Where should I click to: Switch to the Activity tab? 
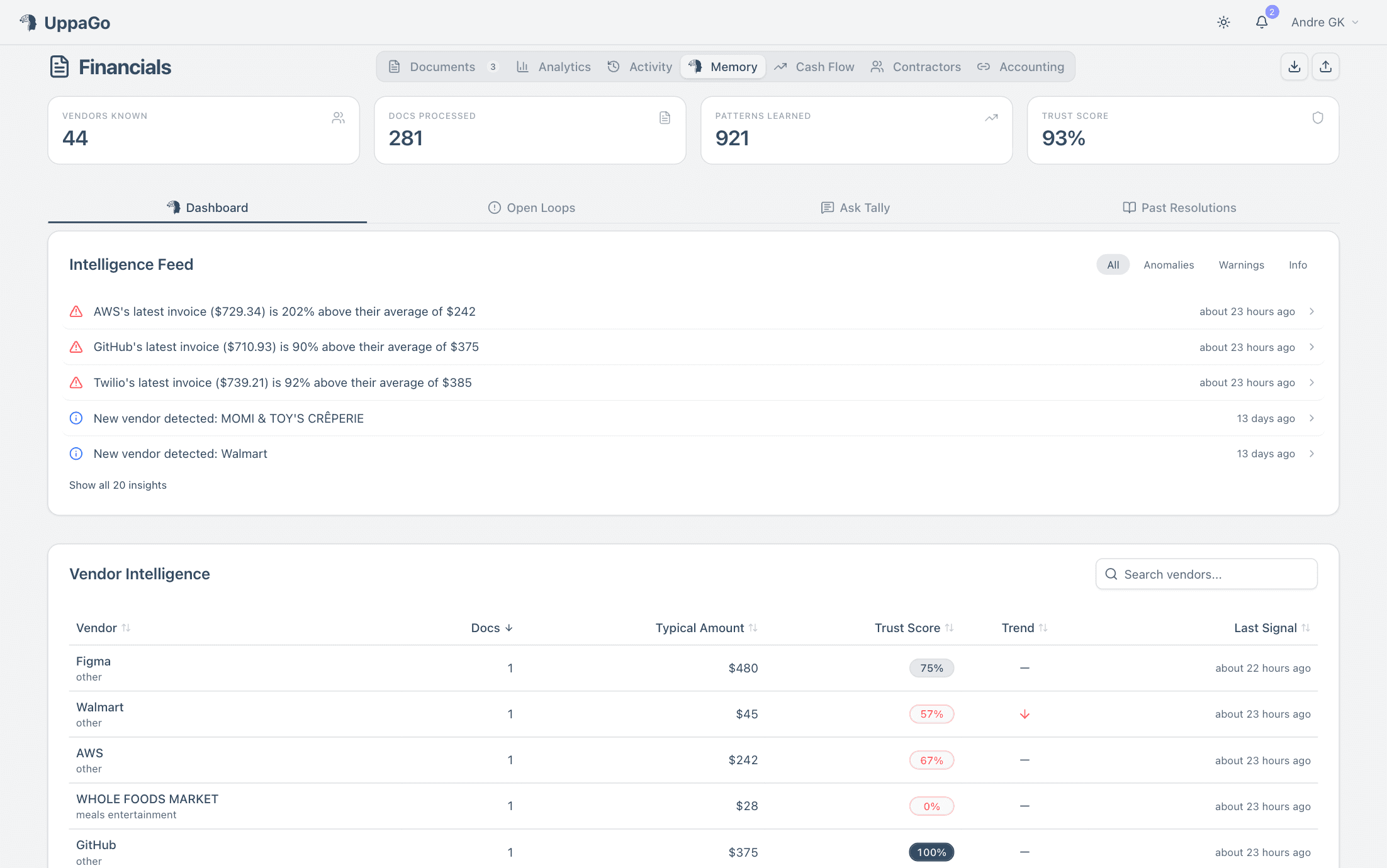pos(640,67)
